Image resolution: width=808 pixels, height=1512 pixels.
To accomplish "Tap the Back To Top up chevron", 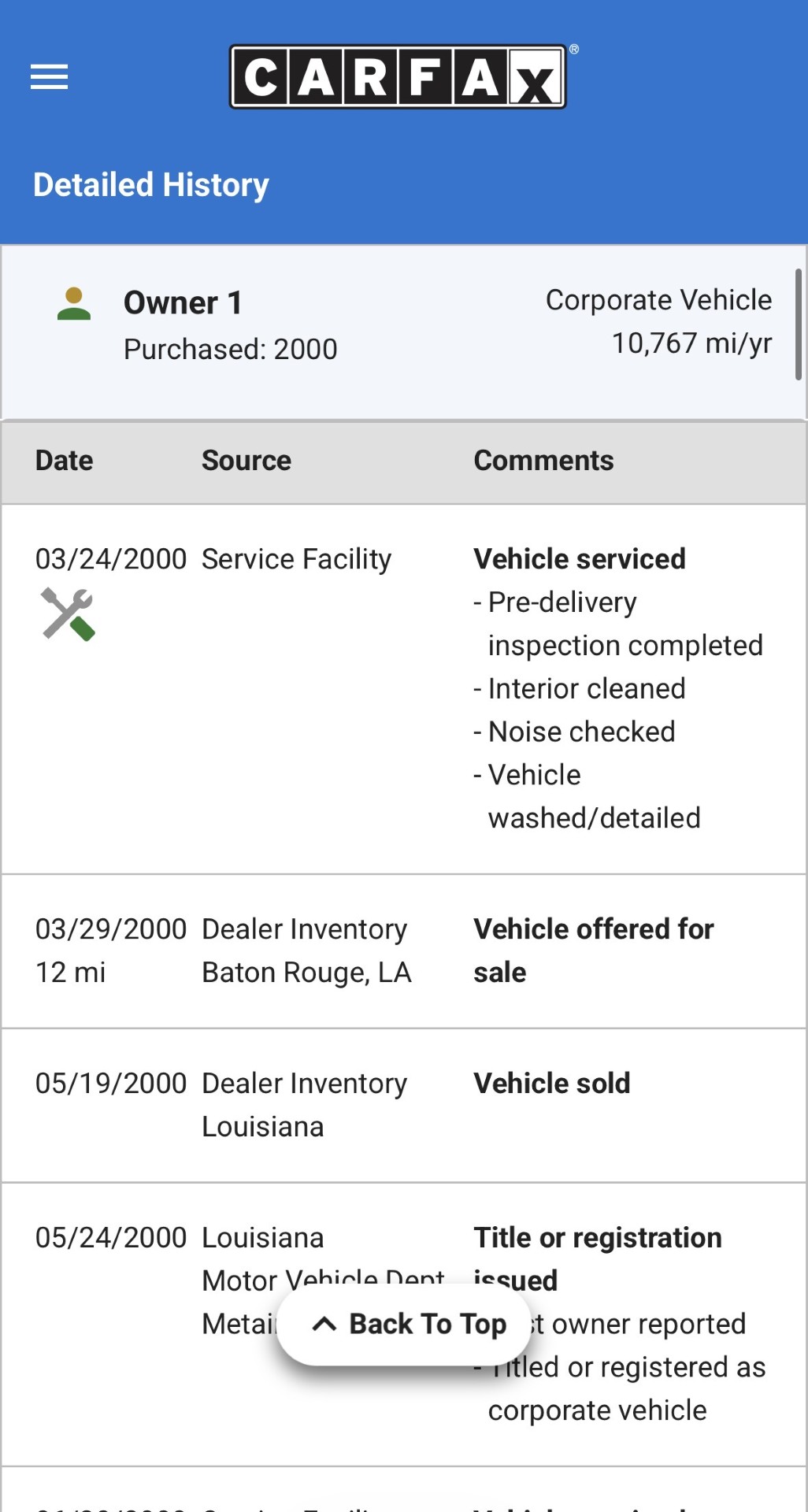I will pos(324,1324).
